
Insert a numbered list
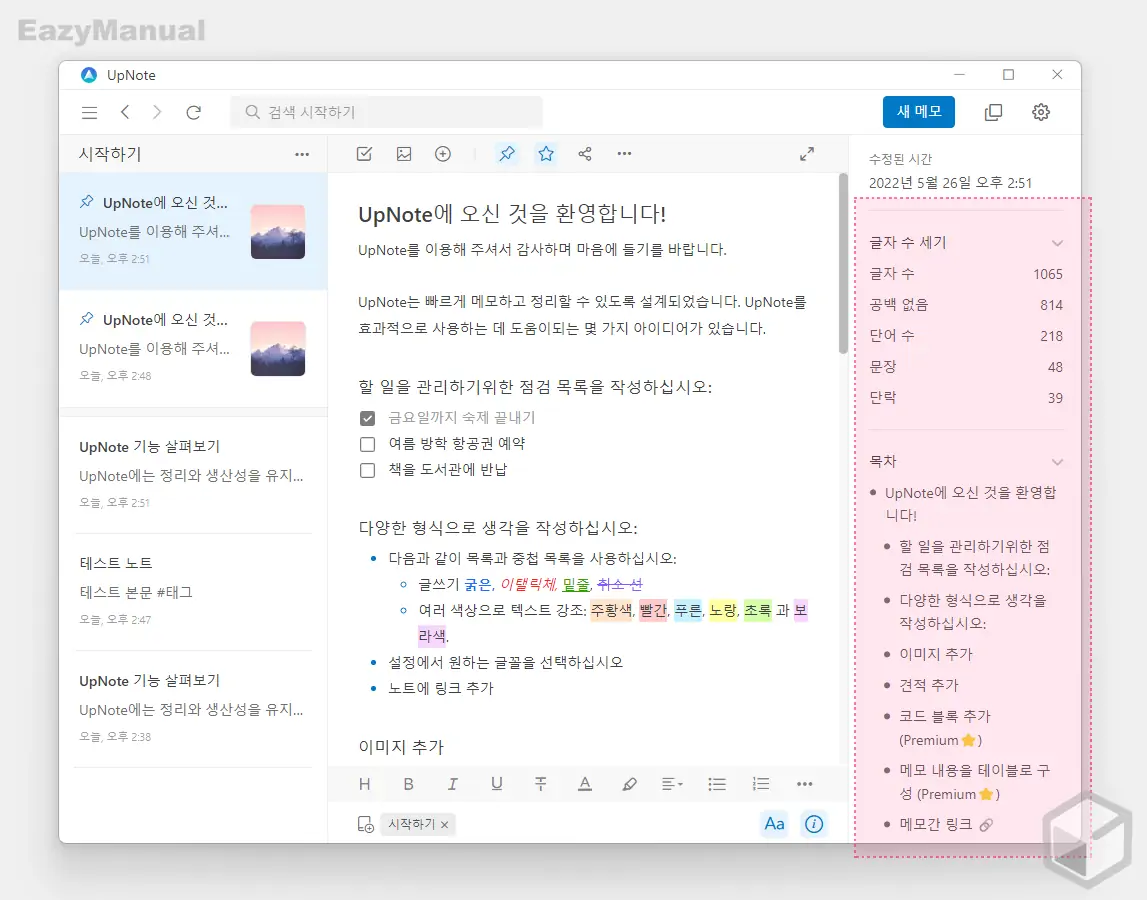761,784
